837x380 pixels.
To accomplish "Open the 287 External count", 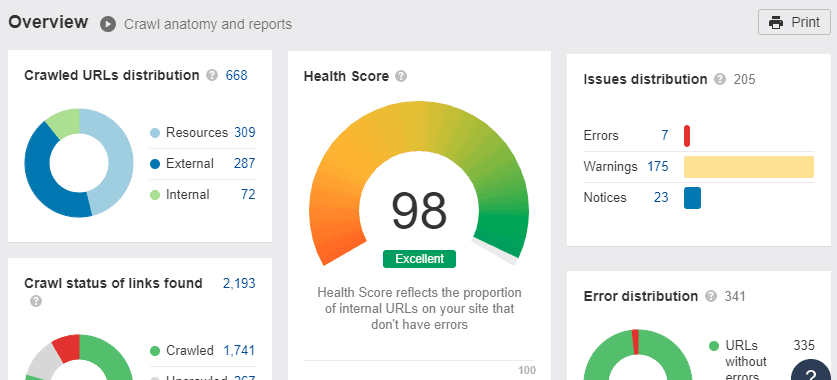I will click(244, 163).
